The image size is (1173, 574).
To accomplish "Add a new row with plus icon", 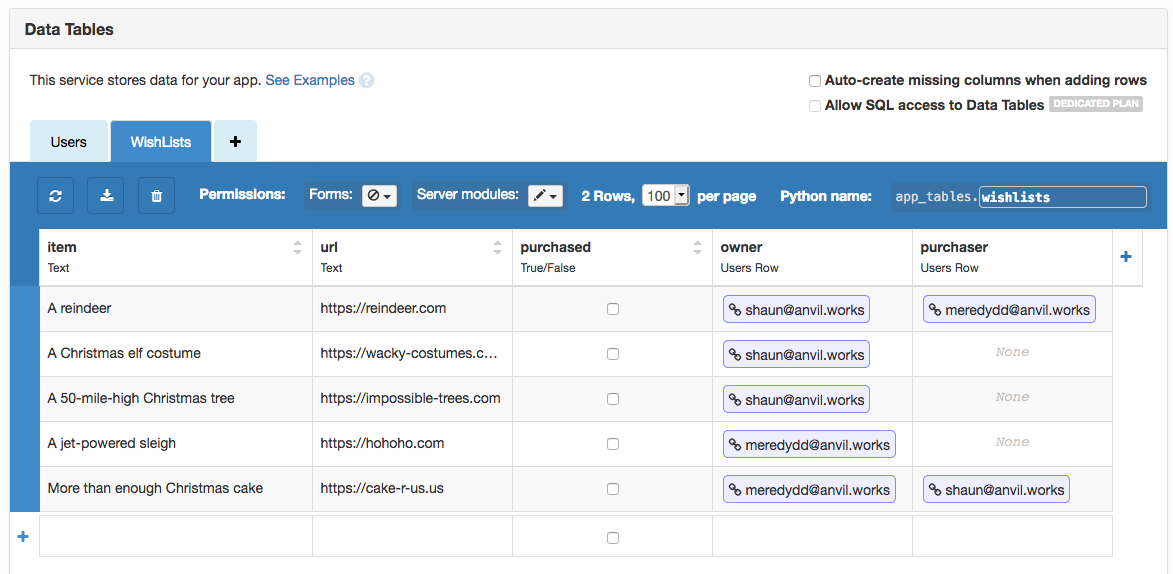I will [23, 537].
